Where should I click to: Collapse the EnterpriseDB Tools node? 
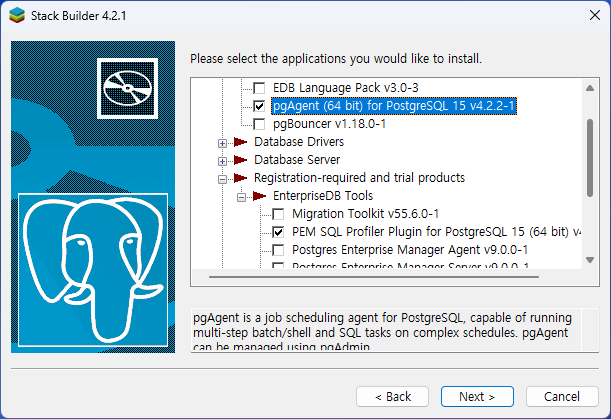pos(241,198)
